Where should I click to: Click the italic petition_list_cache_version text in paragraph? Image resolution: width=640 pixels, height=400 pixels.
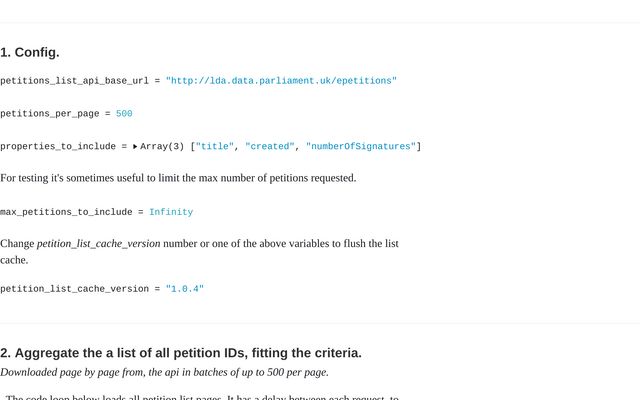tap(98, 243)
